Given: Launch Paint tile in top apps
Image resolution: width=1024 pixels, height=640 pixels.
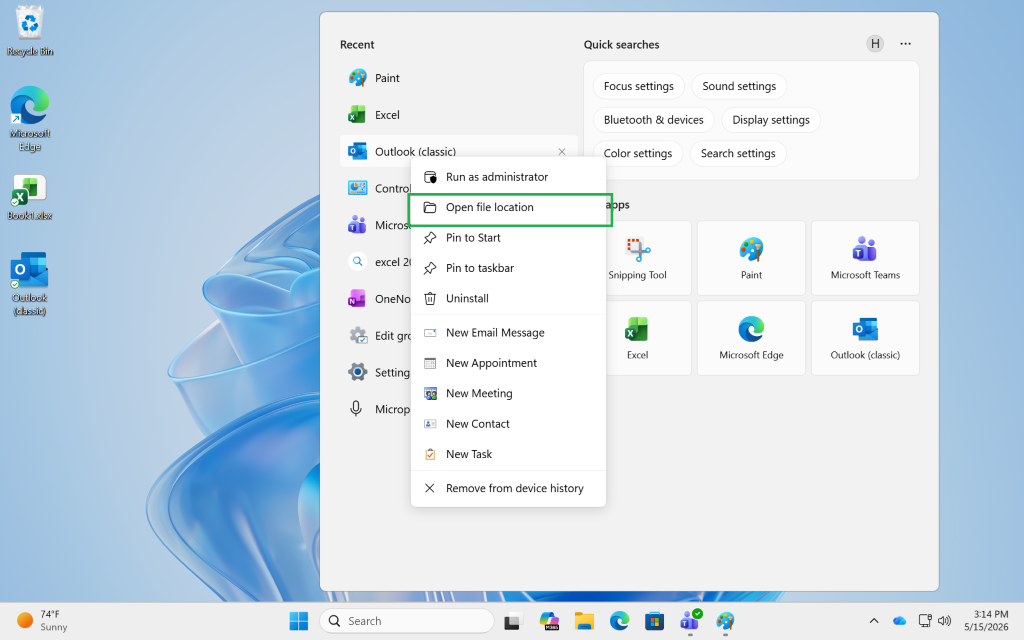Looking at the screenshot, I should (751, 258).
